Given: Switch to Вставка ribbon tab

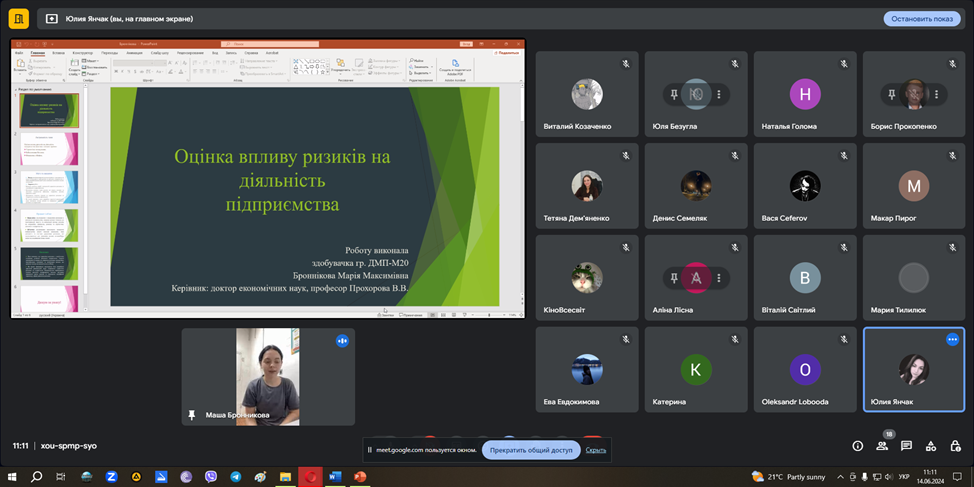Looking at the screenshot, I should click(58, 53).
